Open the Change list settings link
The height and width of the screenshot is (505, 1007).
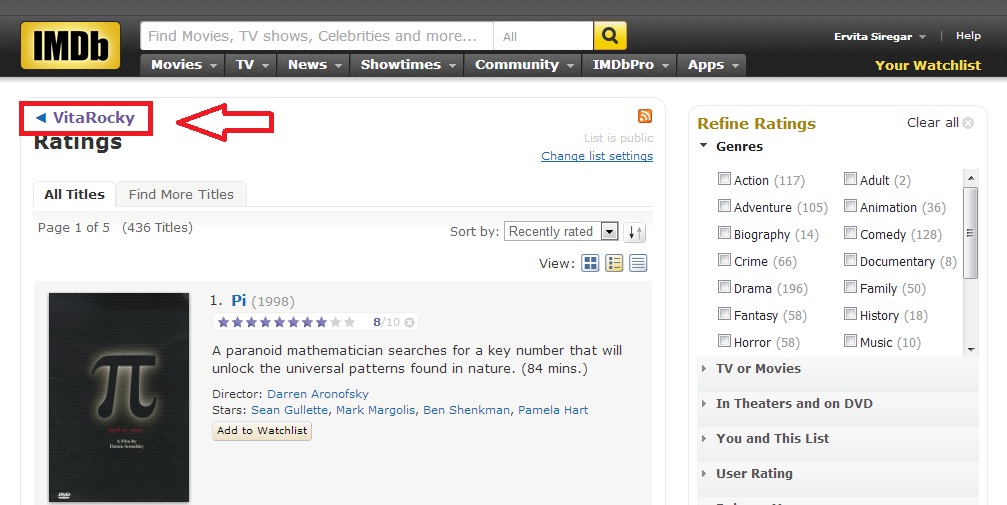coord(596,156)
